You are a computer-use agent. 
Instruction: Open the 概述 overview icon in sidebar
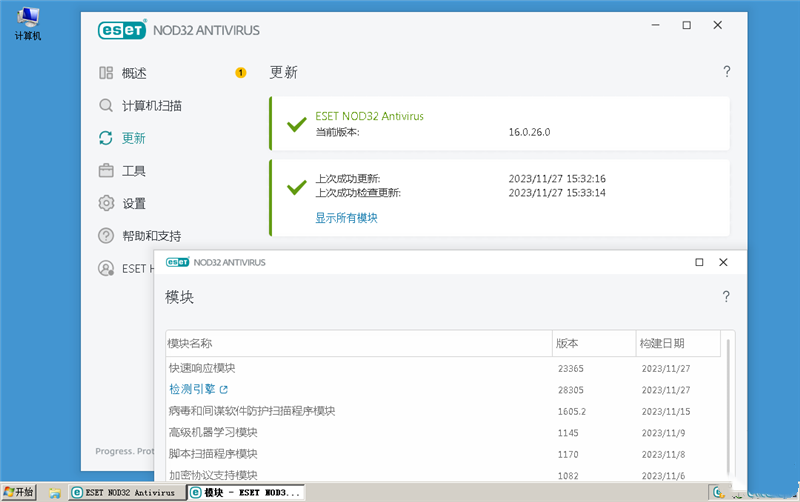point(106,73)
